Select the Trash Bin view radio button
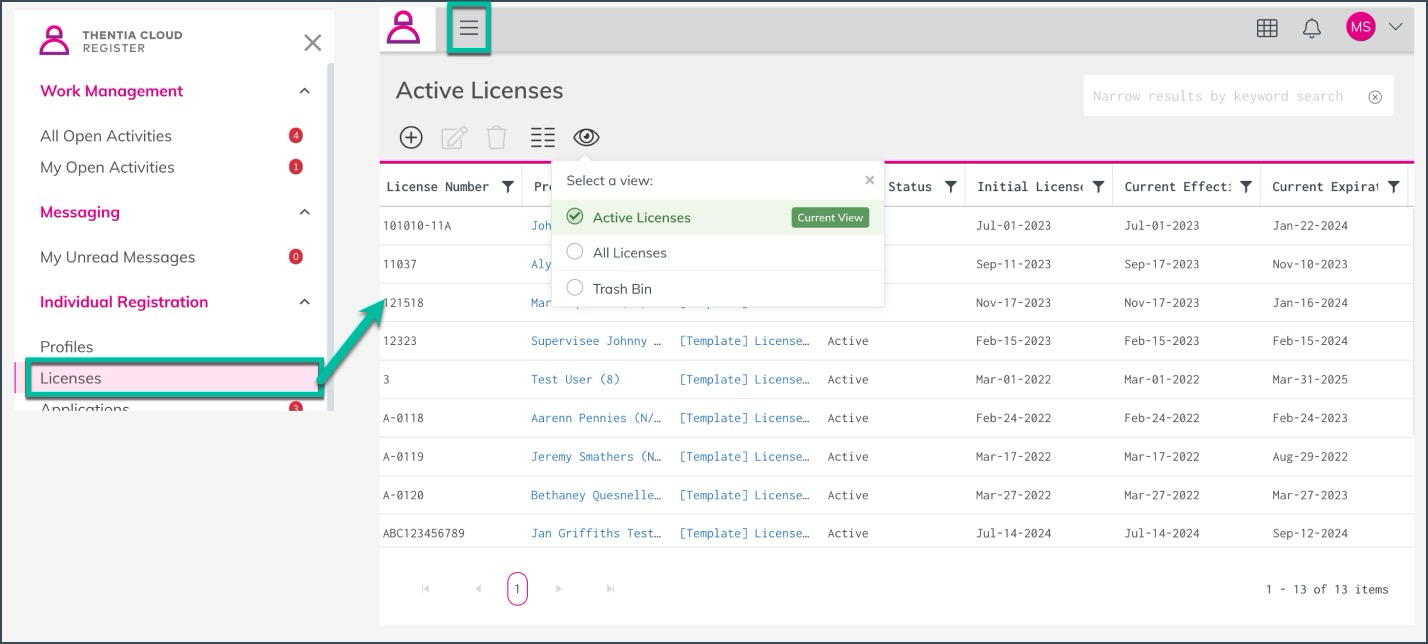This screenshot has width=1428, height=644. tap(575, 288)
